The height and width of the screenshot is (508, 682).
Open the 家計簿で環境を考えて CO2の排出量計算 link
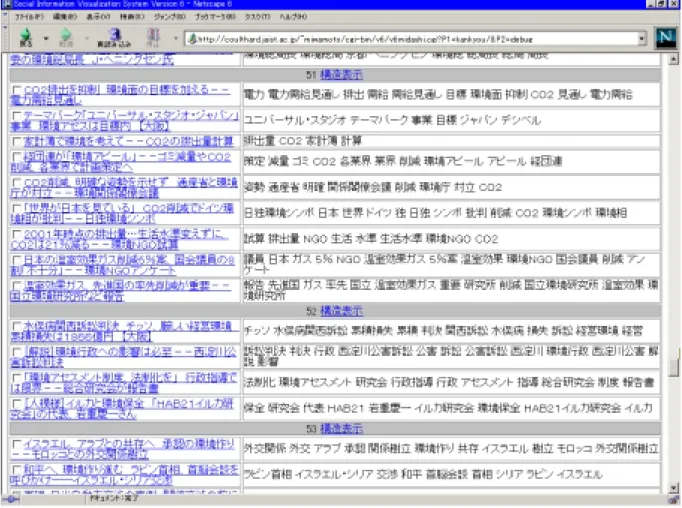(x=128, y=141)
